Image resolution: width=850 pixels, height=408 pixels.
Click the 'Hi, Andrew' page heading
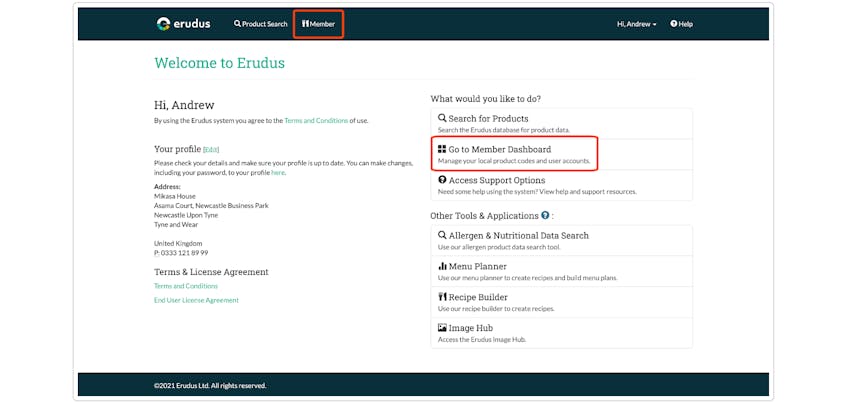click(x=184, y=105)
